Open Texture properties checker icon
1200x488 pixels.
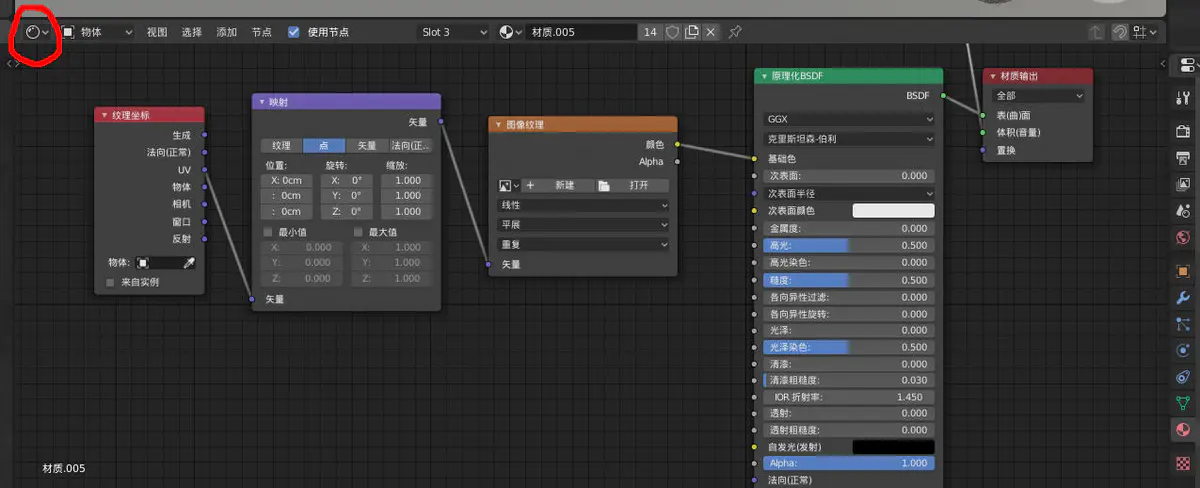tap(1183, 463)
